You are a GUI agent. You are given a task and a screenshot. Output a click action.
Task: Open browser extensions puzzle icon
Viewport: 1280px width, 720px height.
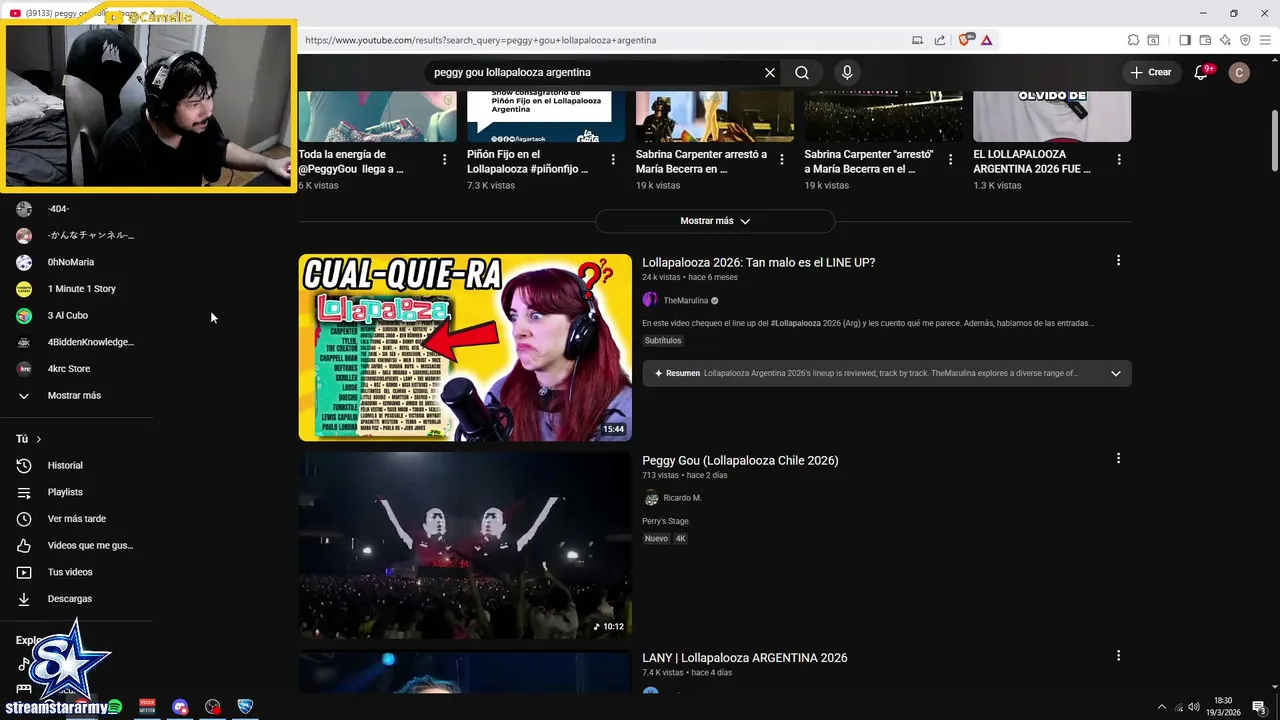(x=1133, y=40)
